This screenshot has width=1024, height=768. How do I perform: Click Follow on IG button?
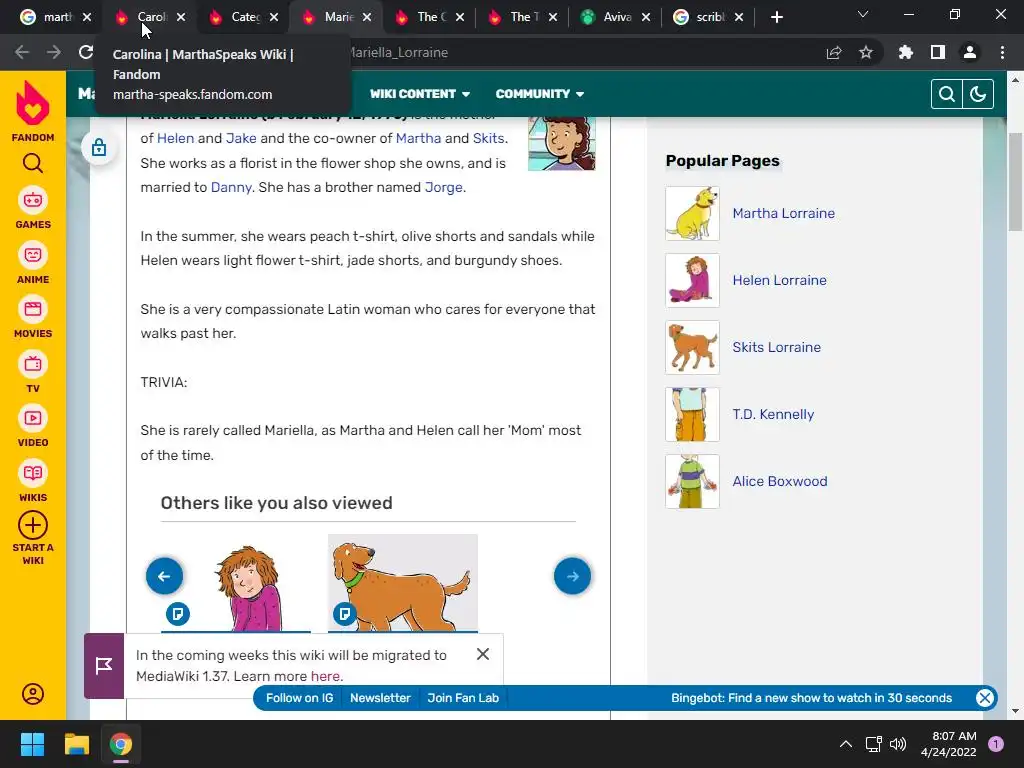(x=300, y=697)
